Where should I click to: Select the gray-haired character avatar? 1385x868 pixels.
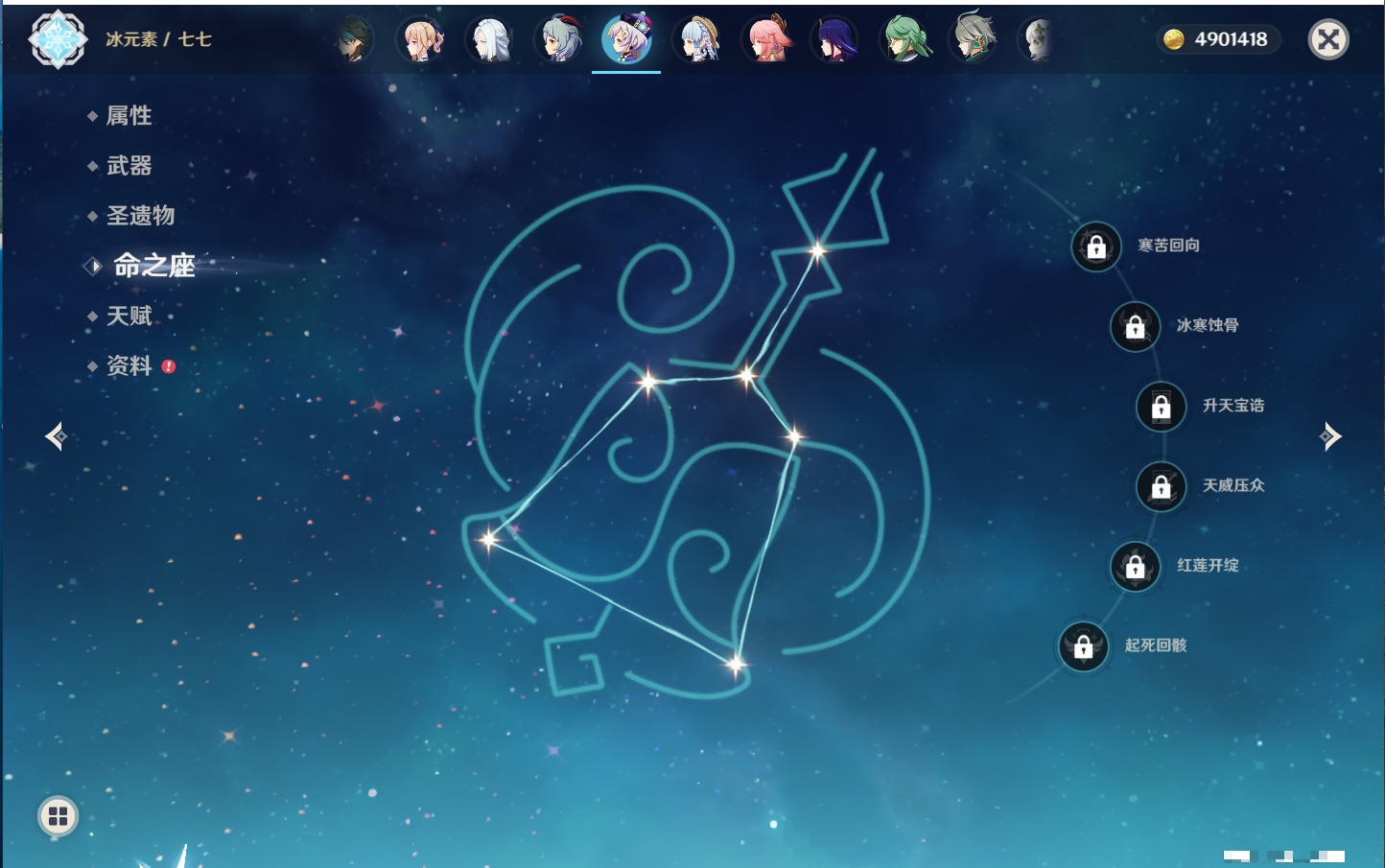point(974,39)
